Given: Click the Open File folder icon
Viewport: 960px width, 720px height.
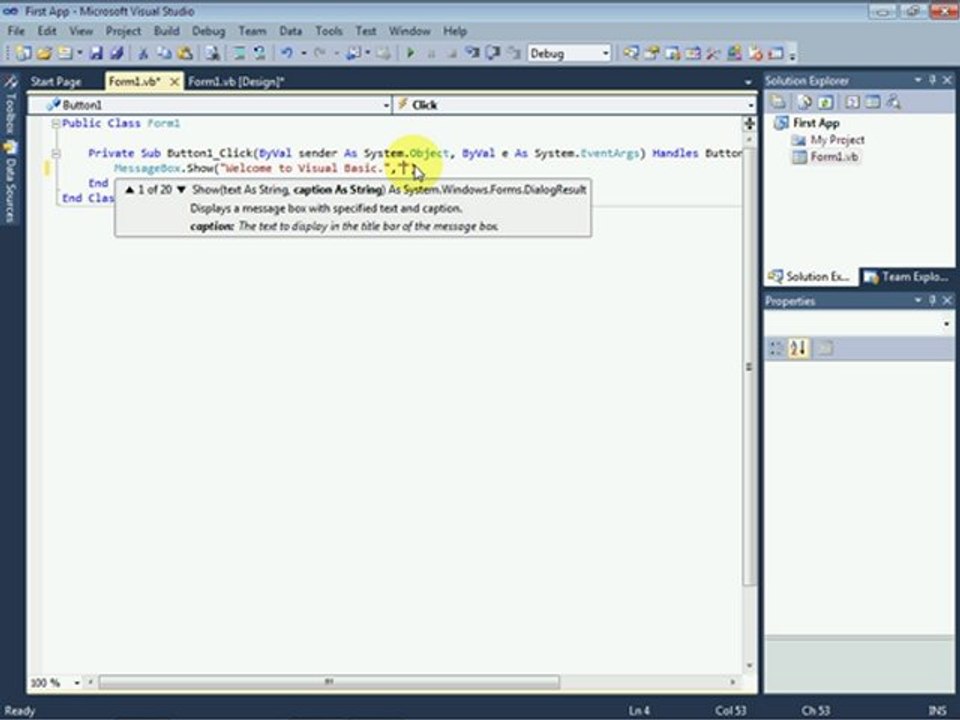Looking at the screenshot, I should [44, 53].
